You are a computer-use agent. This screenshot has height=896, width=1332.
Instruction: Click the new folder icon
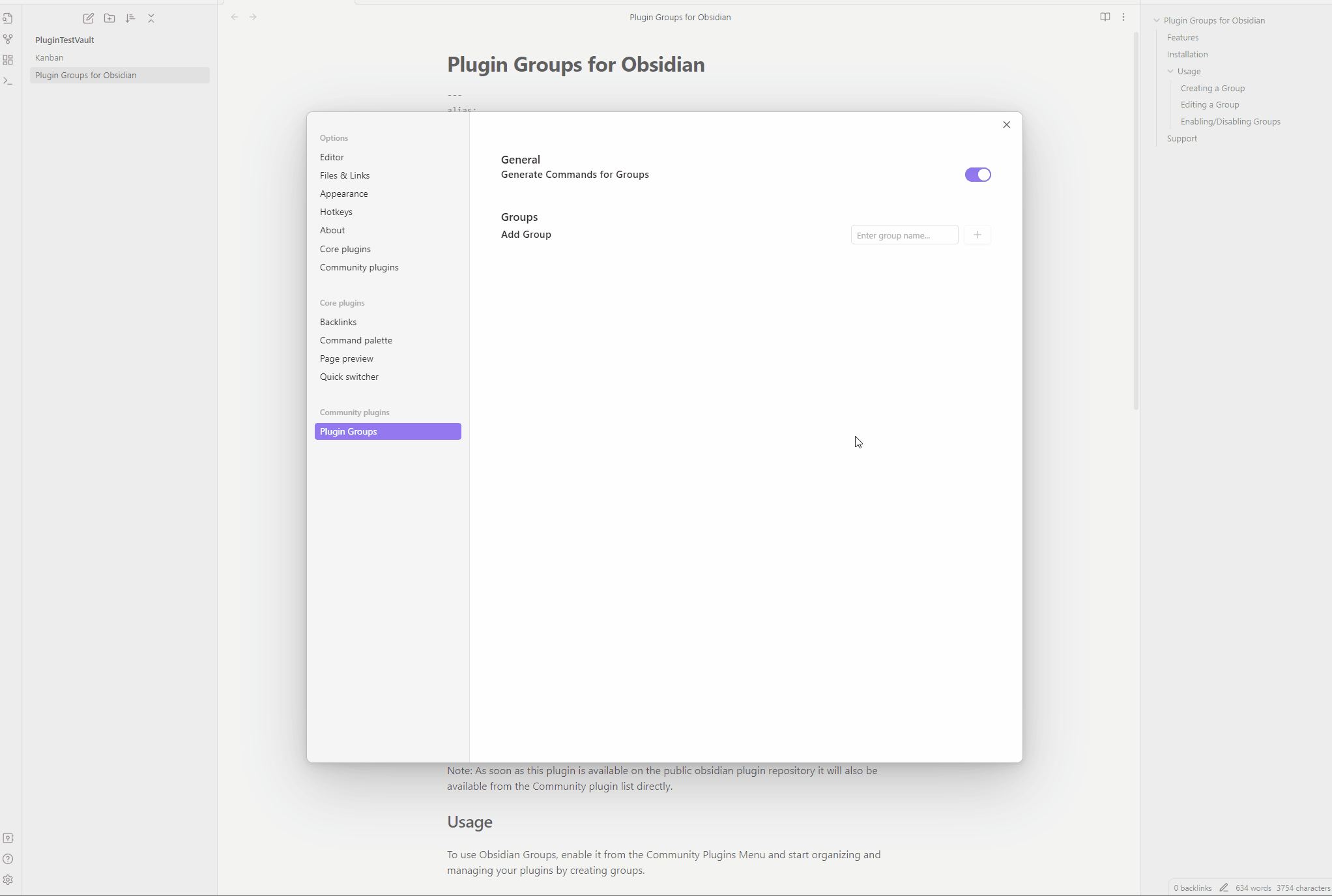(109, 18)
